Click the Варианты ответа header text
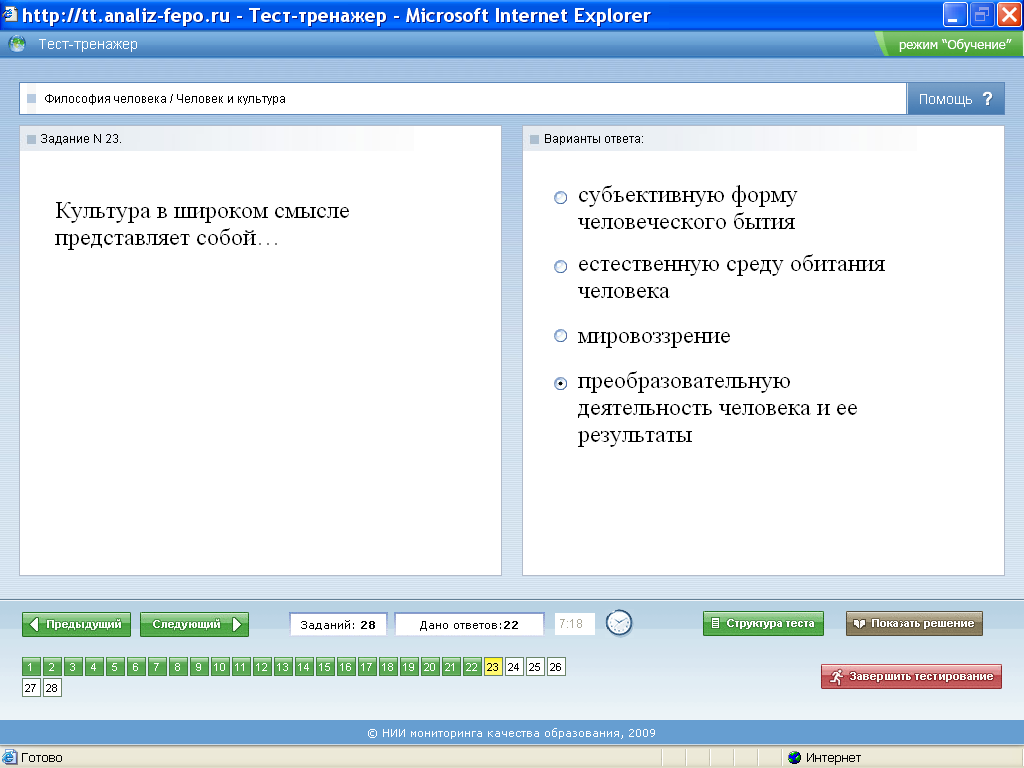1024x768 pixels. [594, 139]
